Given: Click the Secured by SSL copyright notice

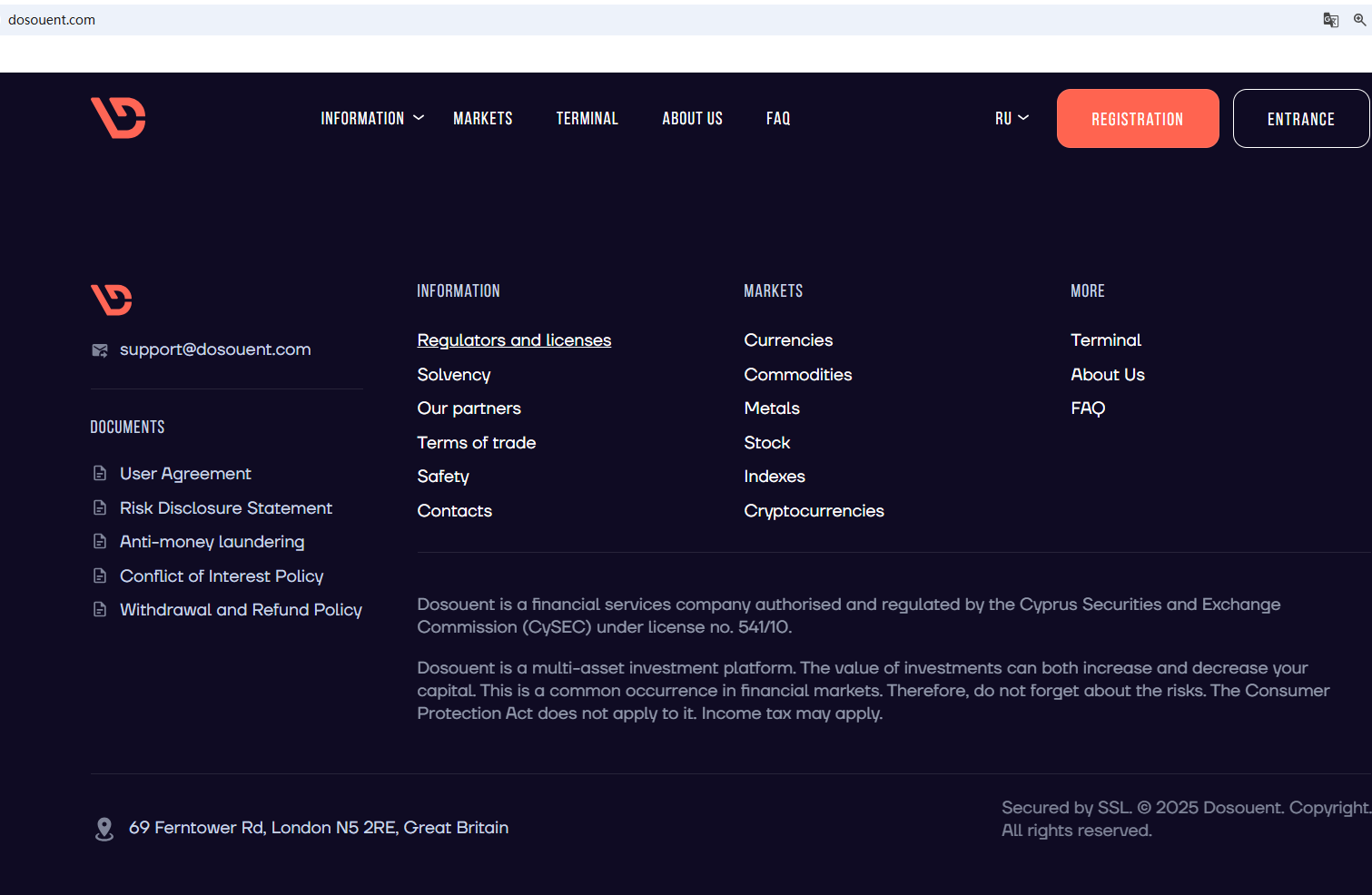Looking at the screenshot, I should coord(1186,819).
